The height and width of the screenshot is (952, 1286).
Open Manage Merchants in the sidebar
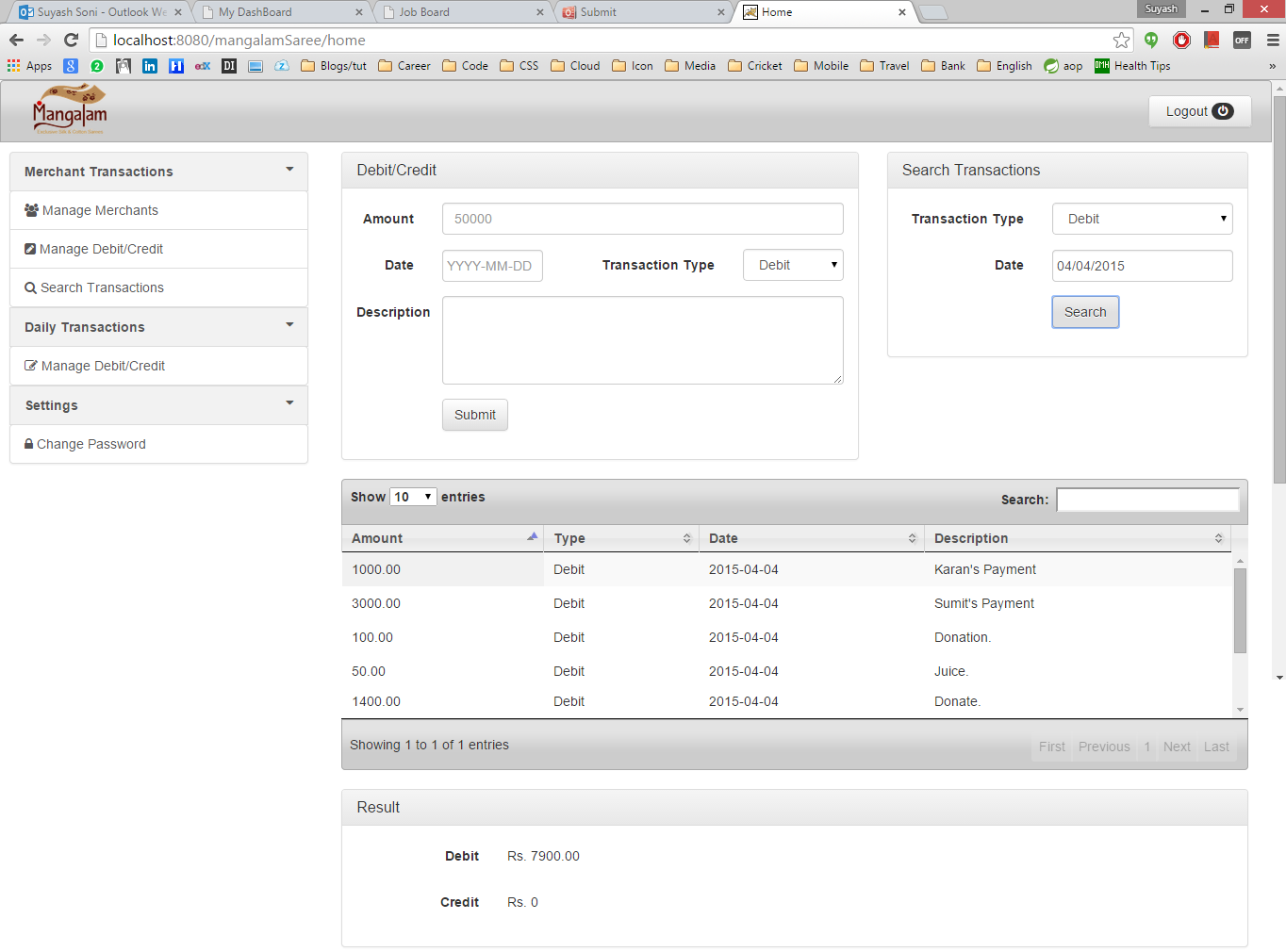pyautogui.click(x=158, y=210)
